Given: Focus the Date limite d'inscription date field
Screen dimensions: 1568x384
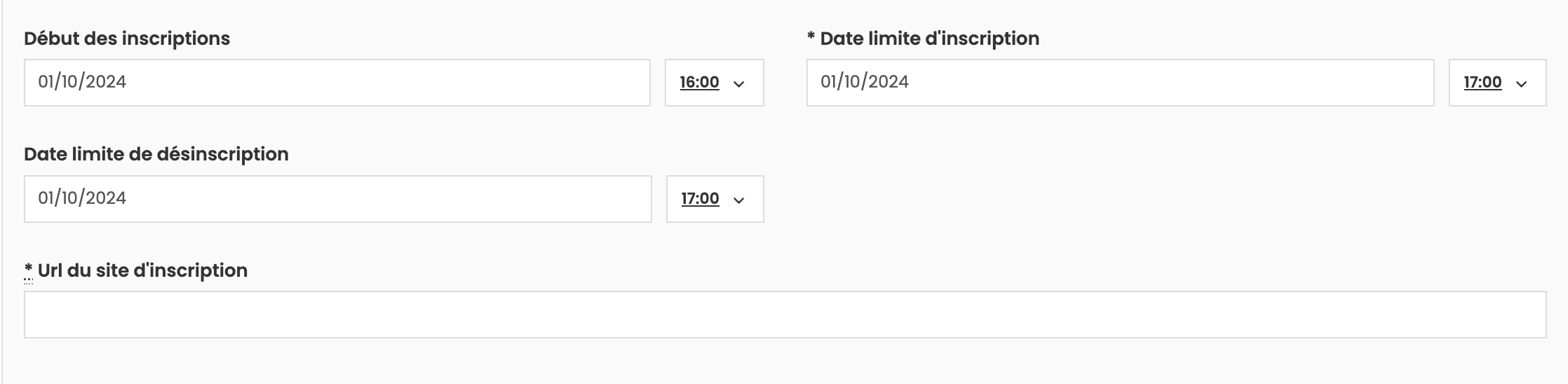Looking at the screenshot, I should [x=1119, y=83].
